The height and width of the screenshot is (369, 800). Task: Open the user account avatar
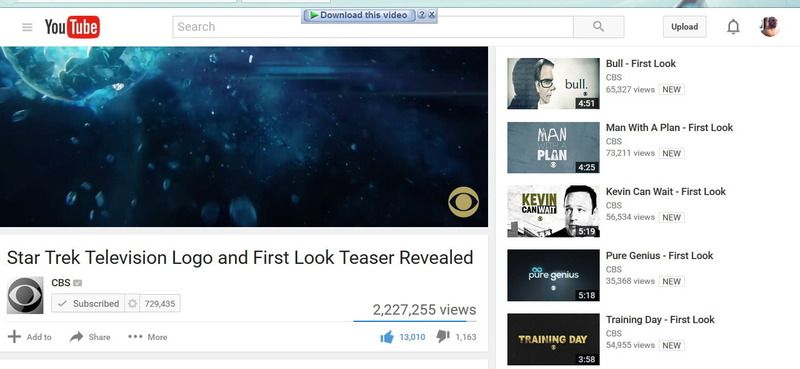point(769,27)
